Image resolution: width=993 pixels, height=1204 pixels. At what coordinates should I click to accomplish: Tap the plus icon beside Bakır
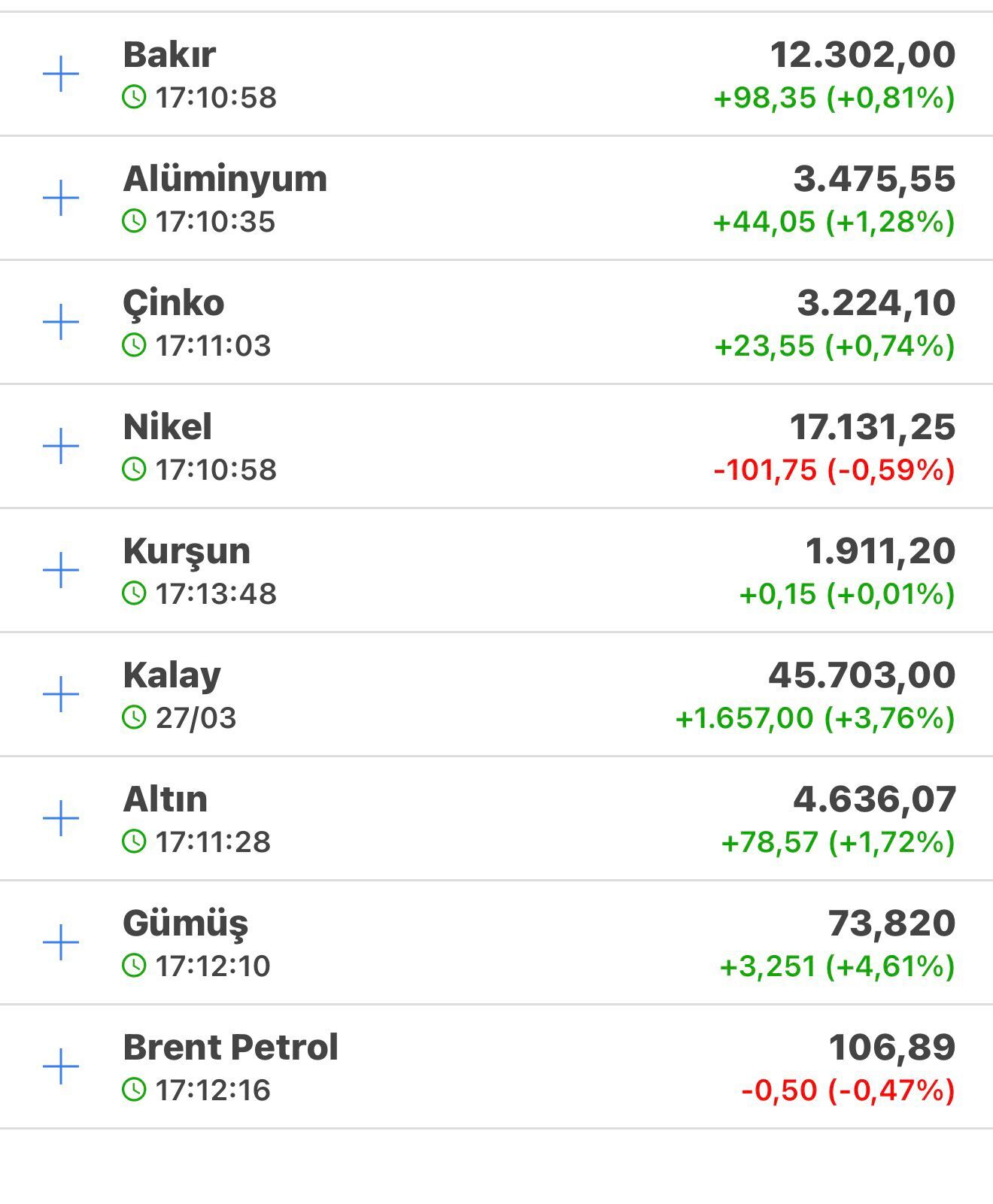coord(61,74)
